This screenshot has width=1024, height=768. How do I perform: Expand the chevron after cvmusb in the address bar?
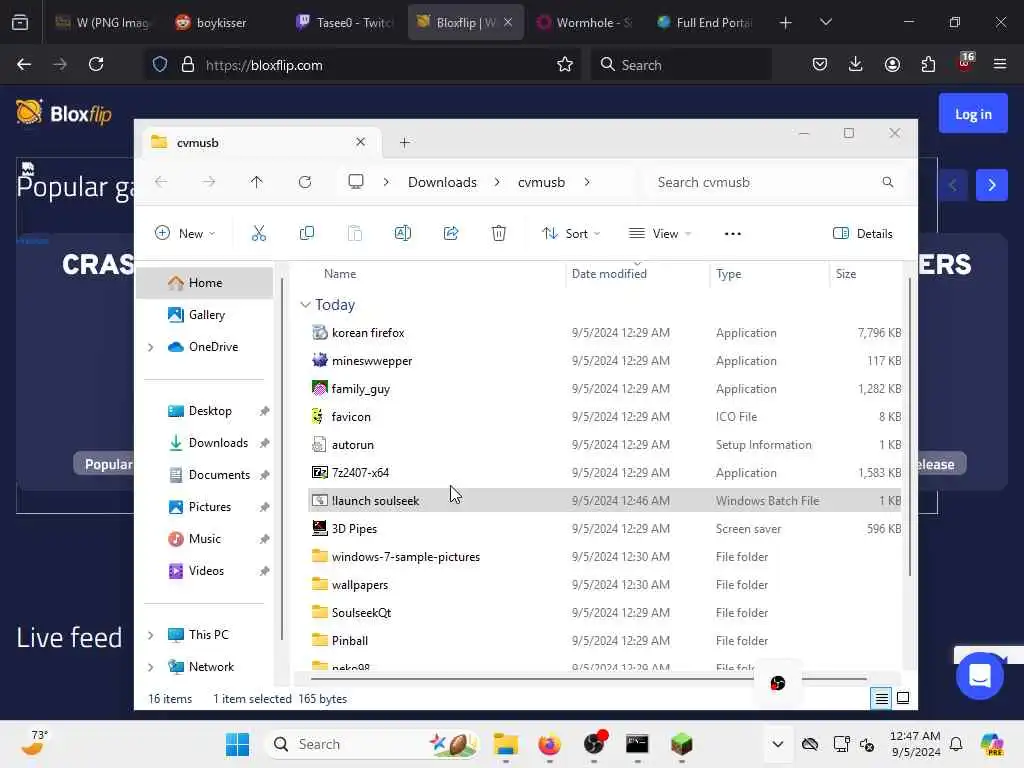(586, 182)
